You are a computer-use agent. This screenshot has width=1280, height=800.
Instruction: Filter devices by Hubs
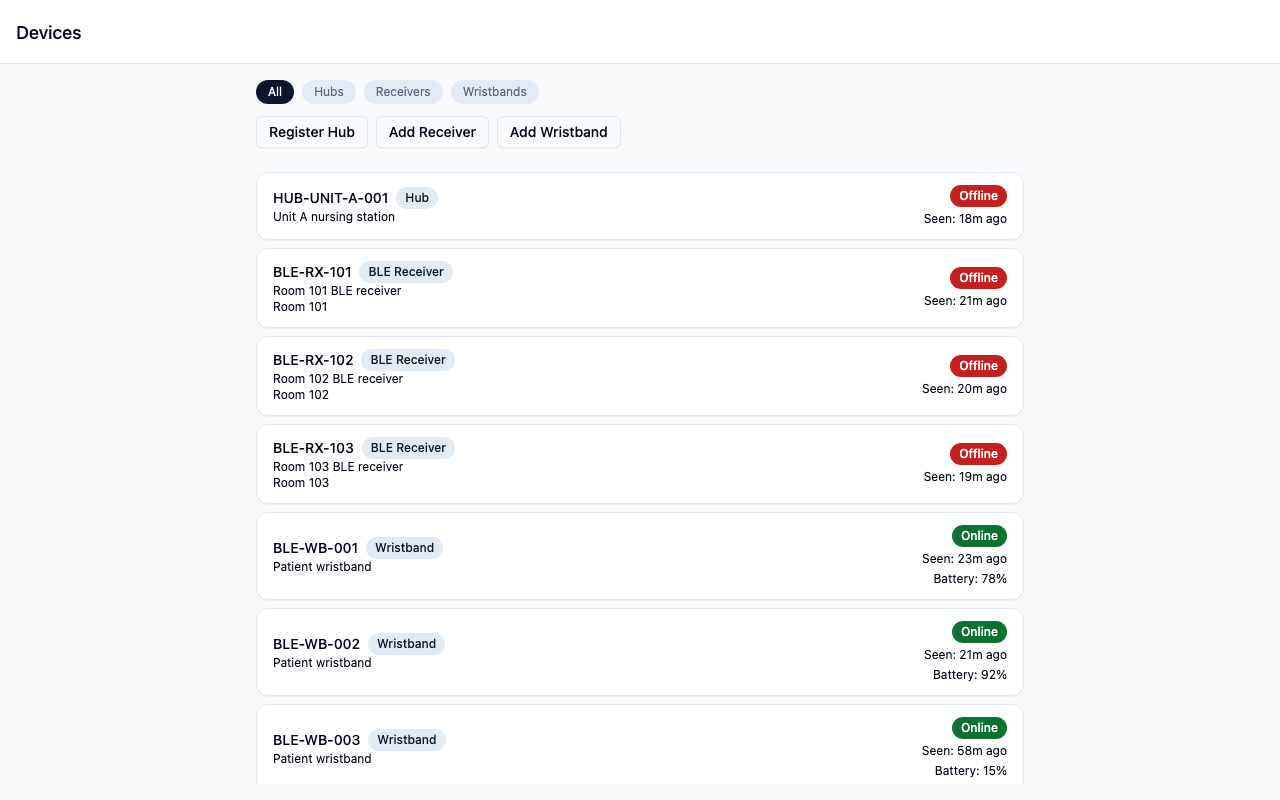pos(328,92)
